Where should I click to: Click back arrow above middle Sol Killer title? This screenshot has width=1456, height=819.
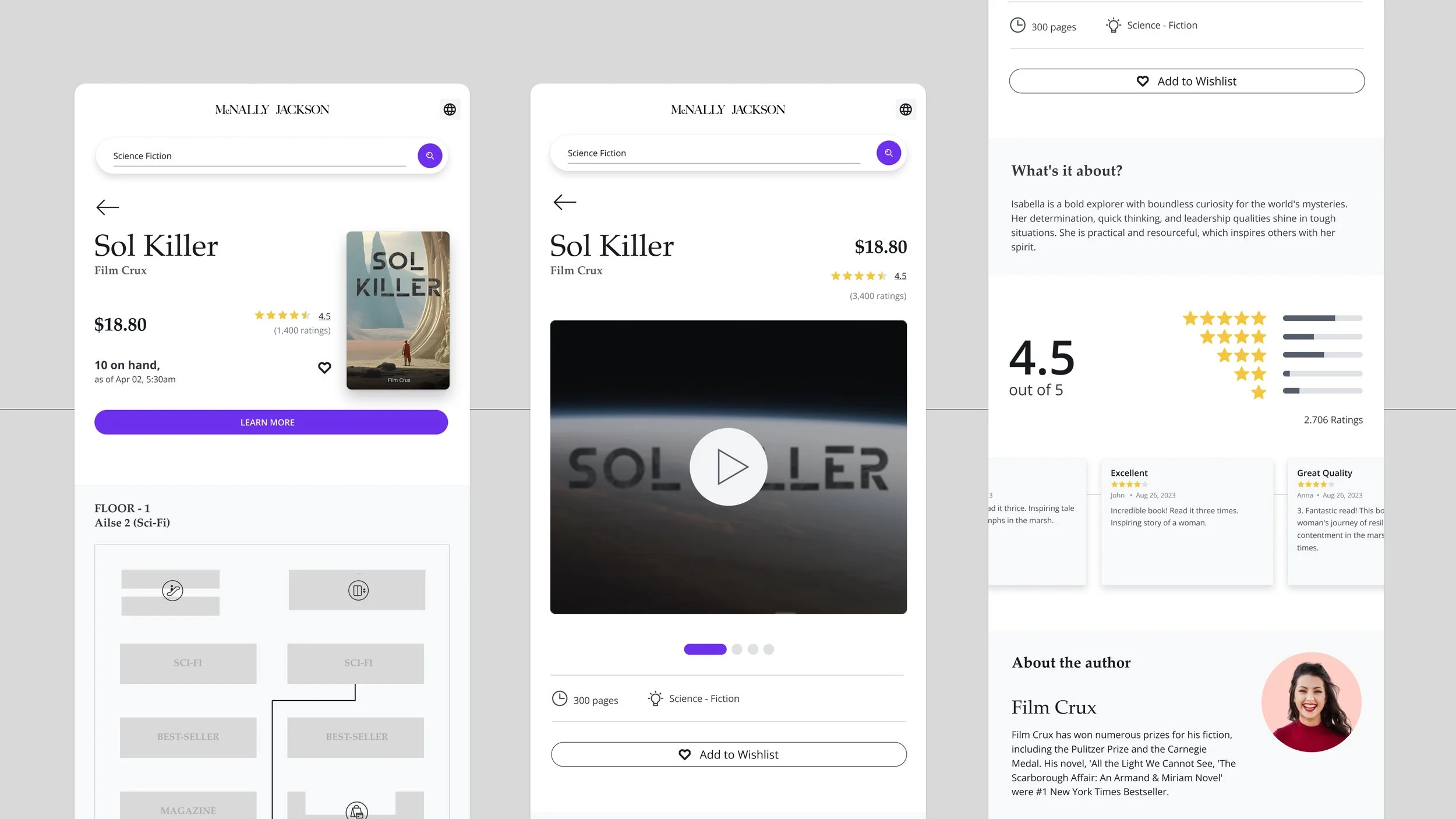click(564, 202)
